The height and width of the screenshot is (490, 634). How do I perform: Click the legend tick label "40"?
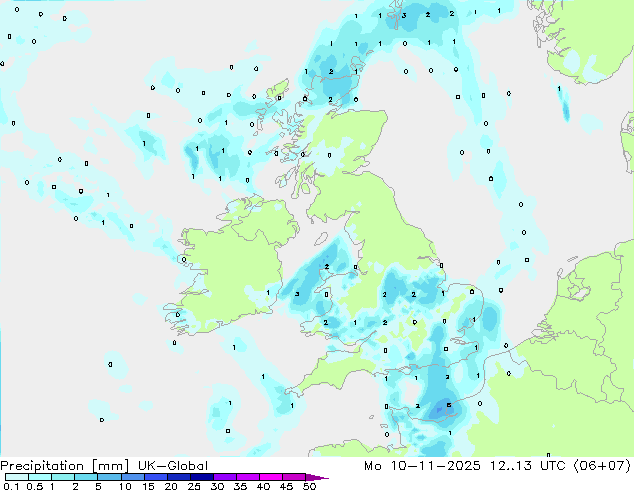[263, 486]
